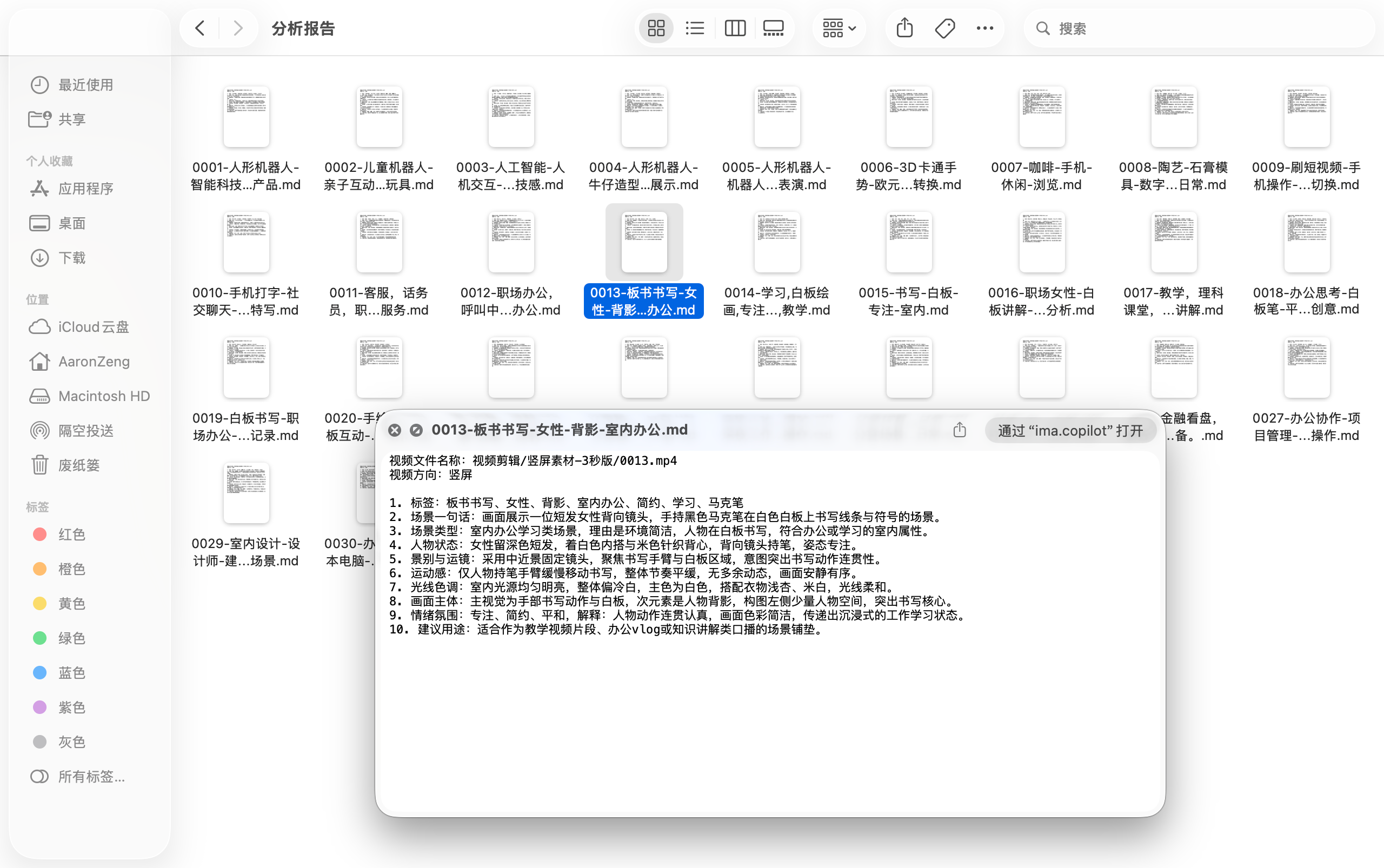Open the tag editor icon

[944, 28]
